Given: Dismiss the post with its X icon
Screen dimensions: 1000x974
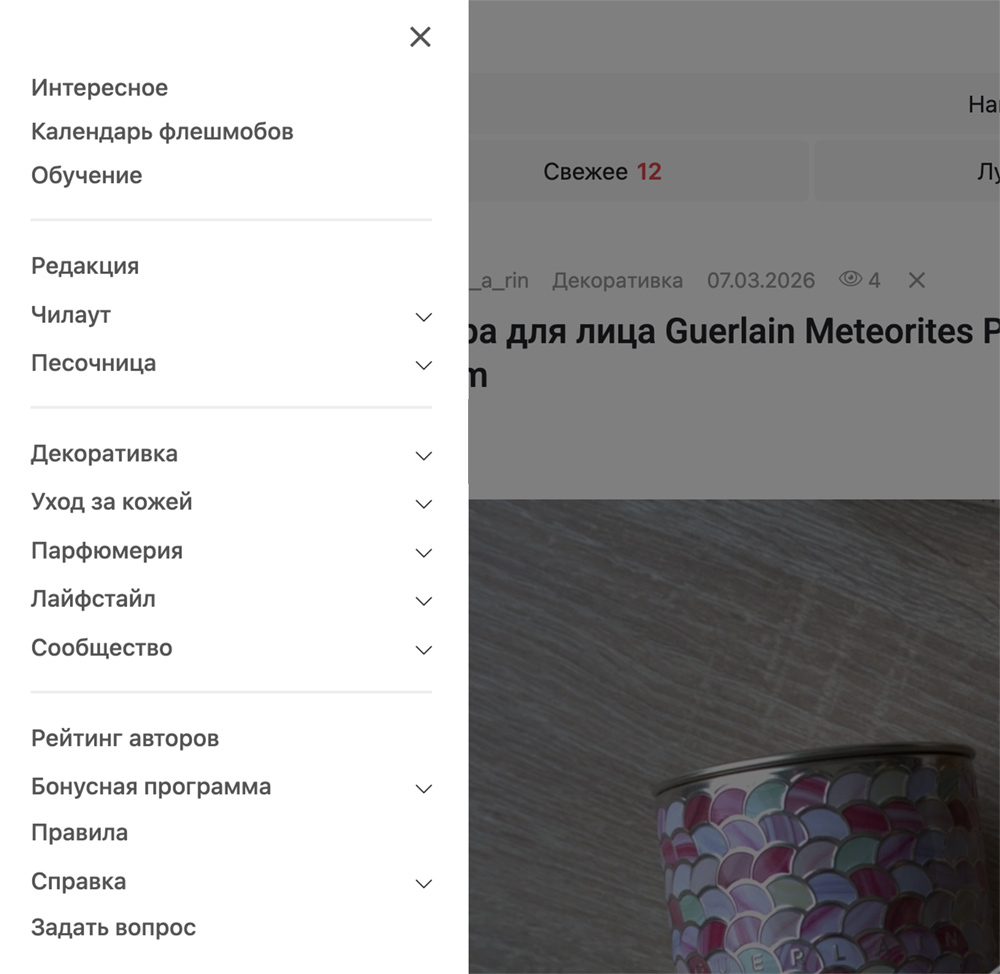Looking at the screenshot, I should [916, 280].
